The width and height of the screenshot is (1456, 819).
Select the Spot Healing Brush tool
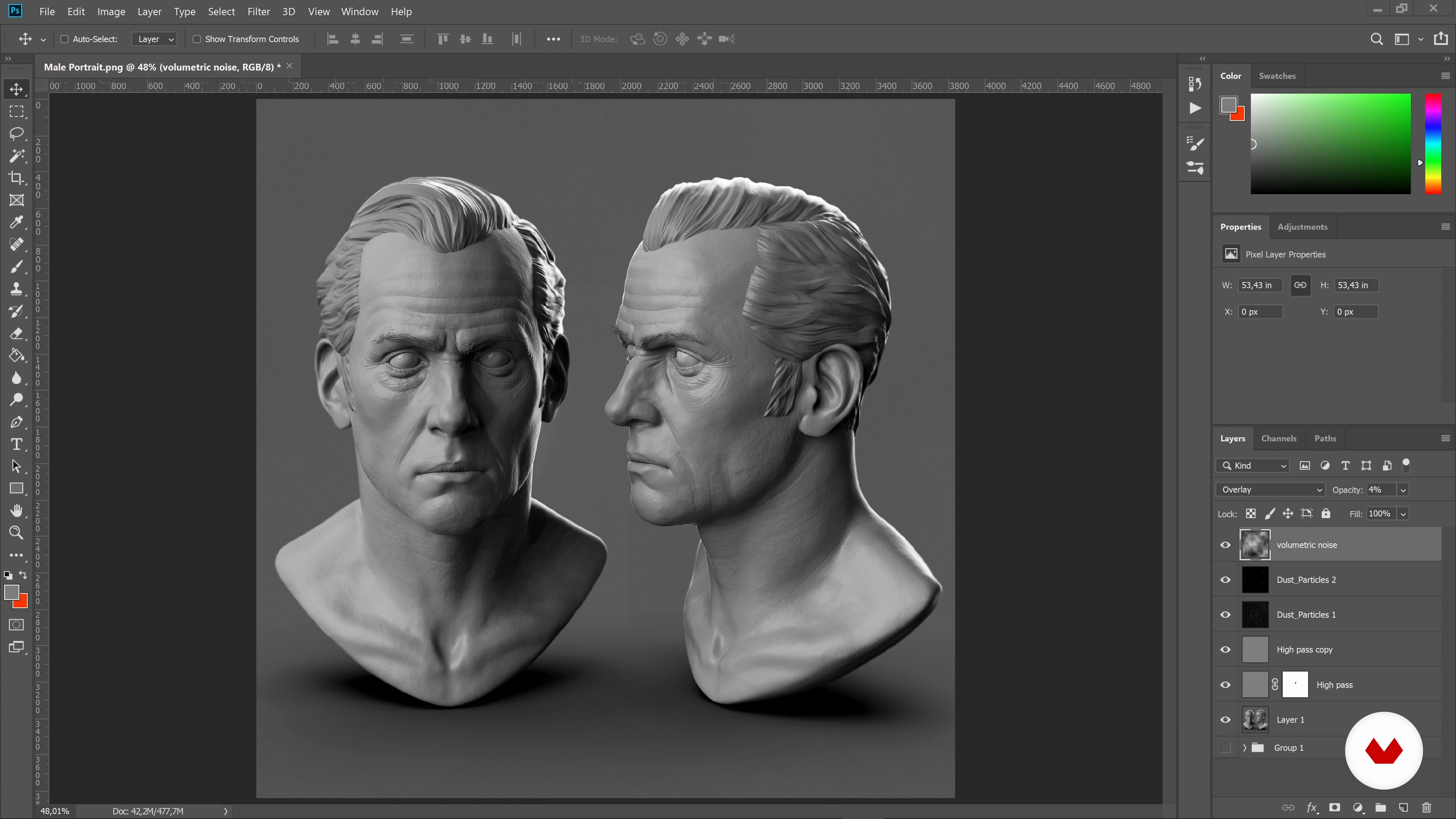pos(16,244)
